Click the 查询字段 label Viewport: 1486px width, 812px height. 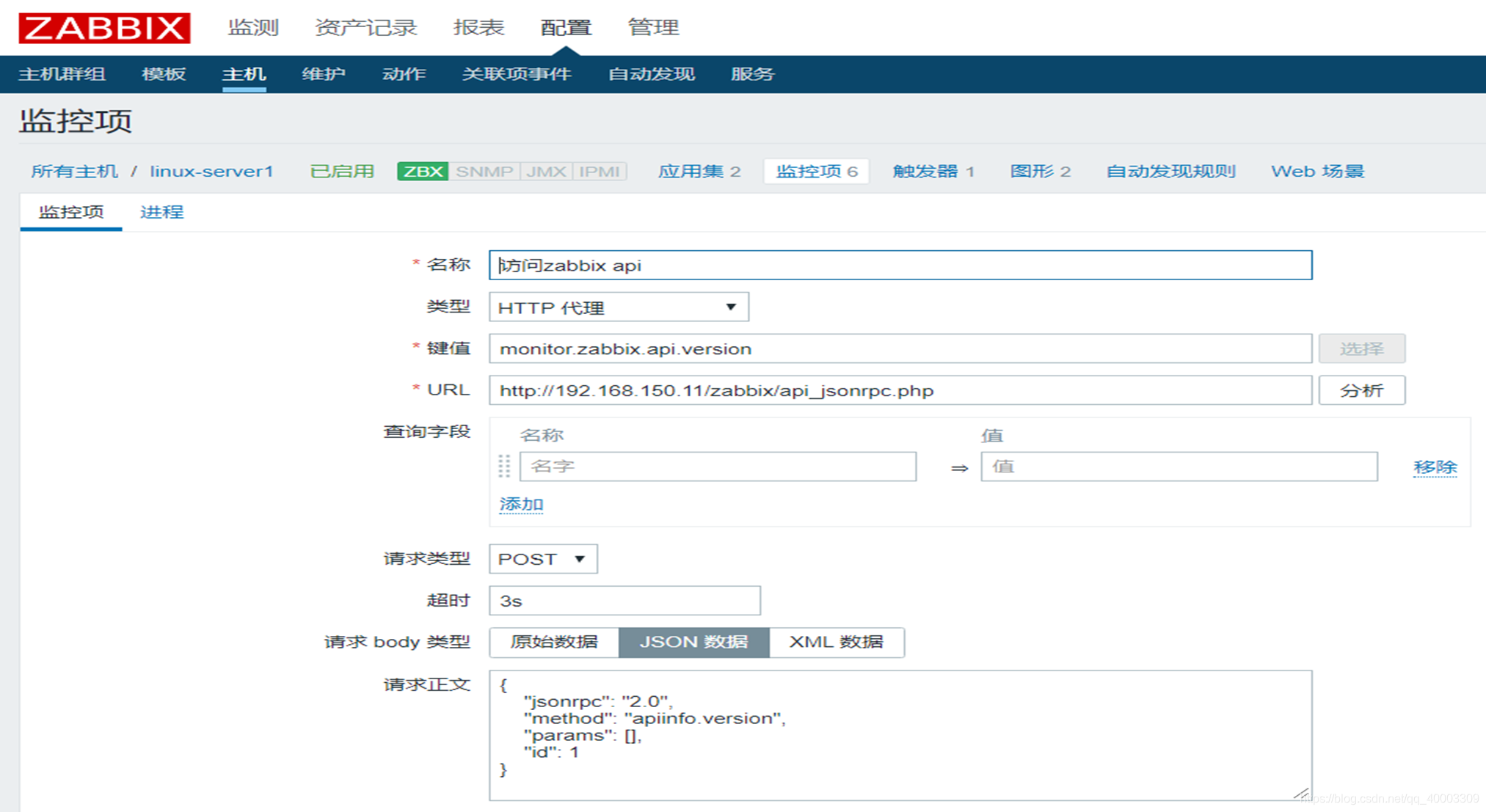[x=426, y=432]
